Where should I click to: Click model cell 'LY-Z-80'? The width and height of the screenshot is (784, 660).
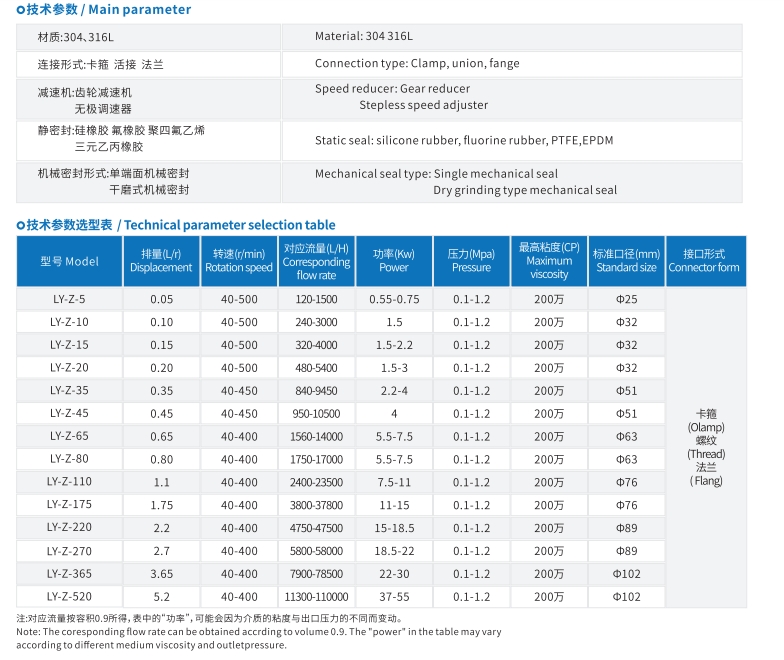coord(70,460)
